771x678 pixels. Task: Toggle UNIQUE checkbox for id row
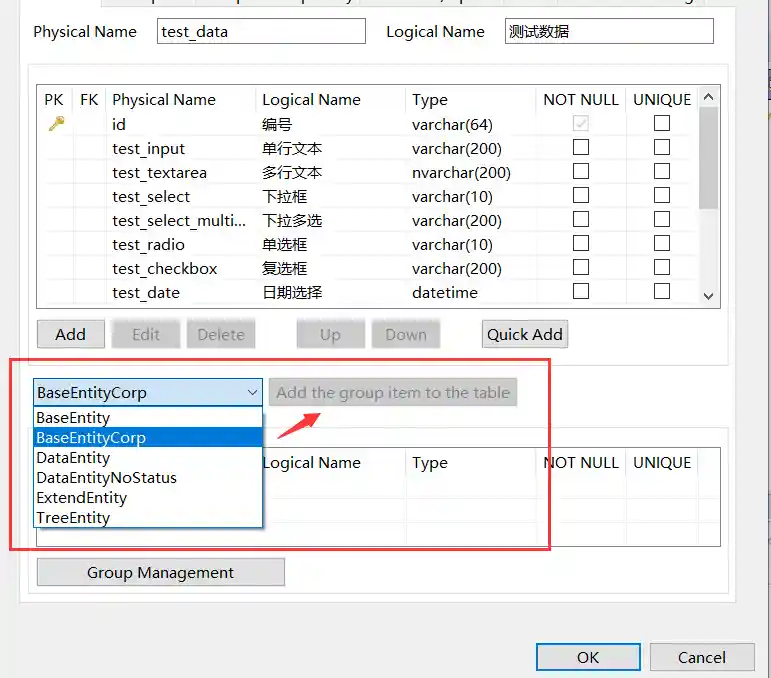point(661,123)
